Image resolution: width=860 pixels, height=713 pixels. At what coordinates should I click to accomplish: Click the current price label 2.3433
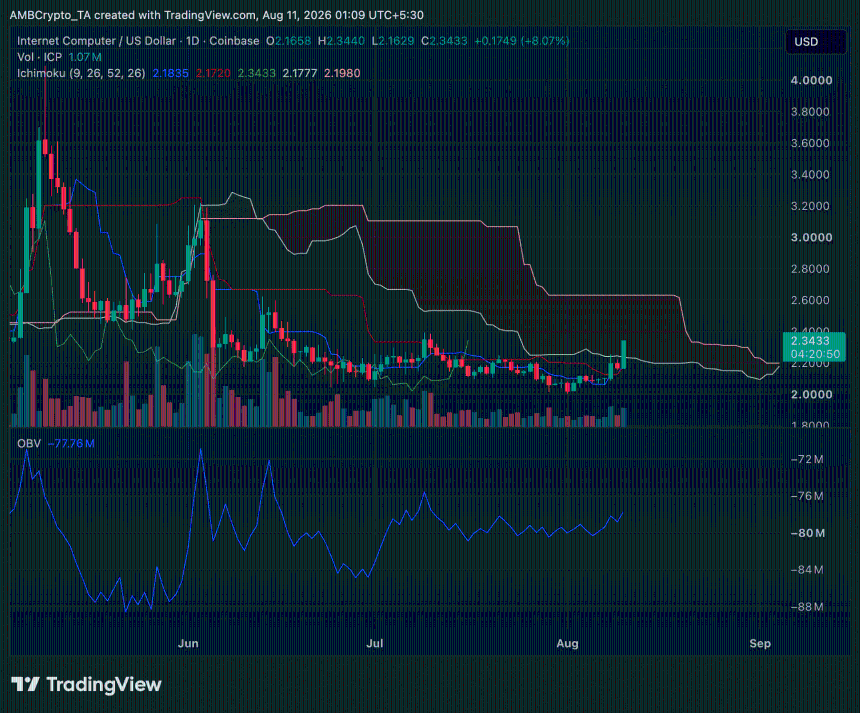[810, 341]
